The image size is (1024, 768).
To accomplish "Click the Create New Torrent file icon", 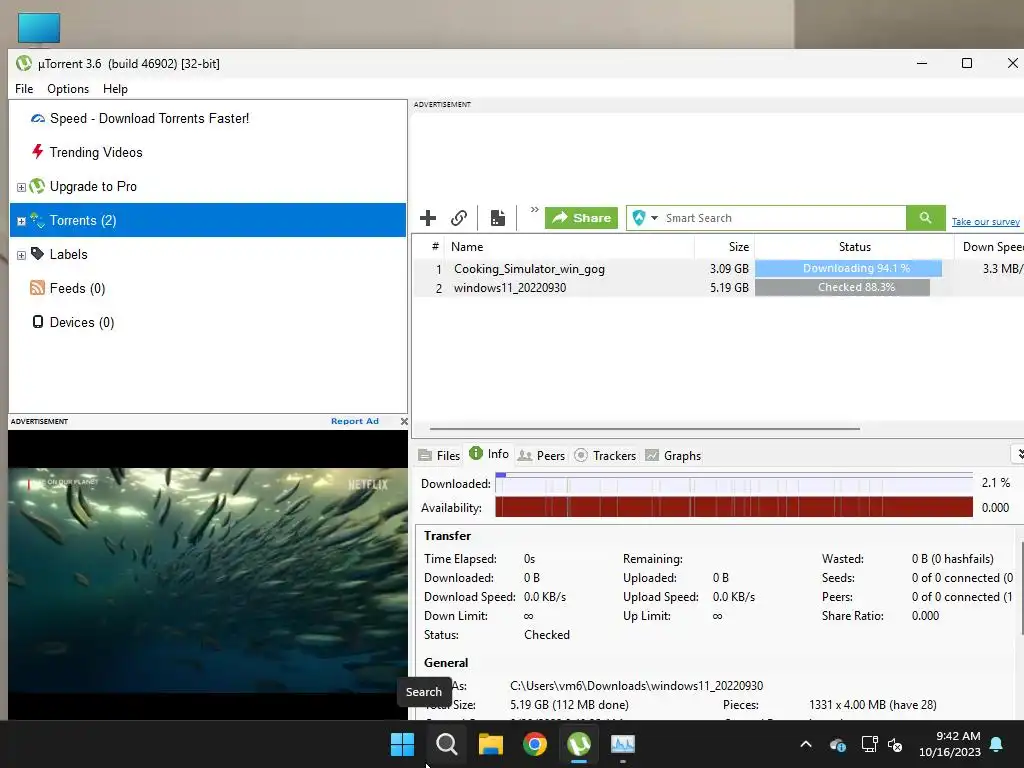I will [498, 218].
